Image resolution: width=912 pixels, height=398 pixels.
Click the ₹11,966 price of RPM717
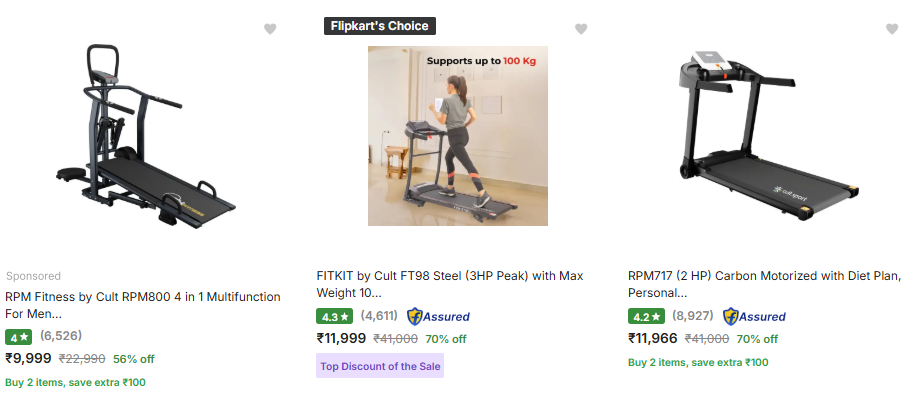click(x=653, y=339)
